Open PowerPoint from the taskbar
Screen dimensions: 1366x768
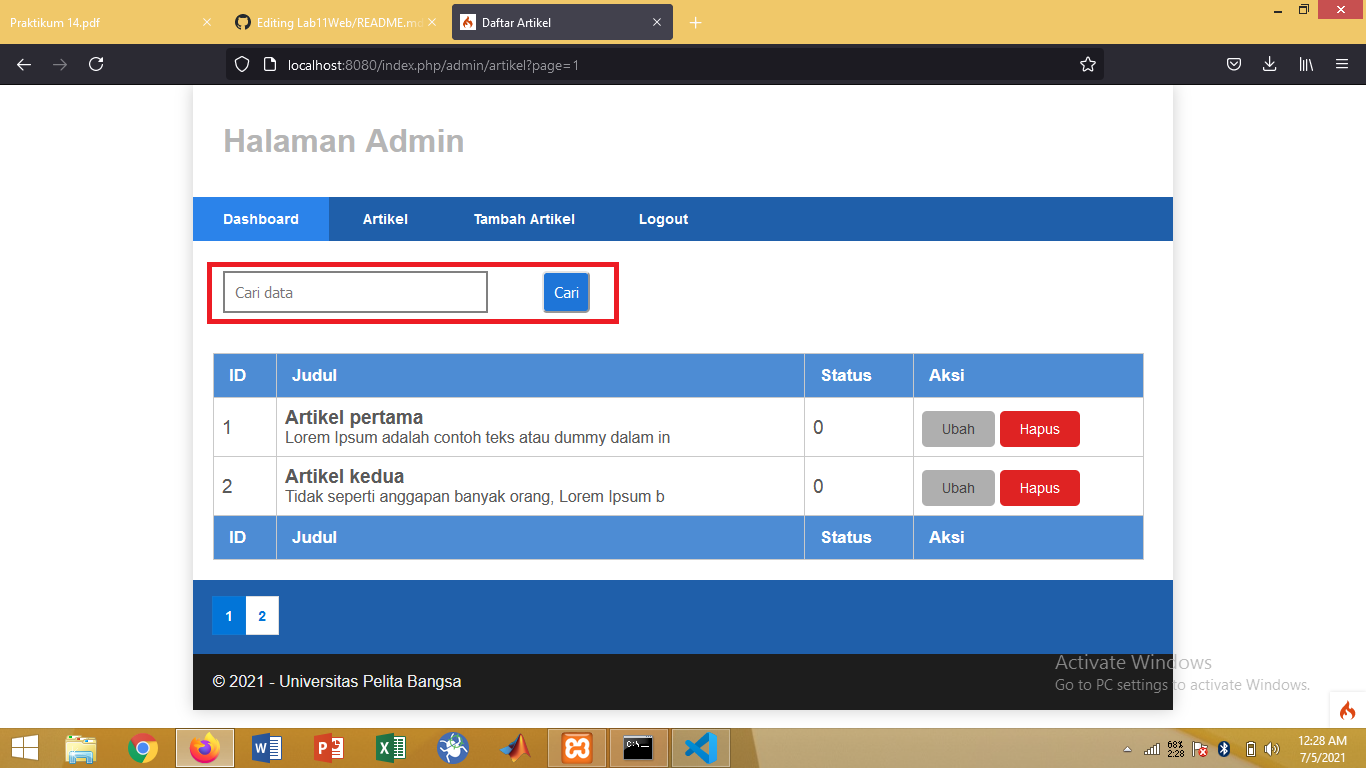click(x=327, y=747)
